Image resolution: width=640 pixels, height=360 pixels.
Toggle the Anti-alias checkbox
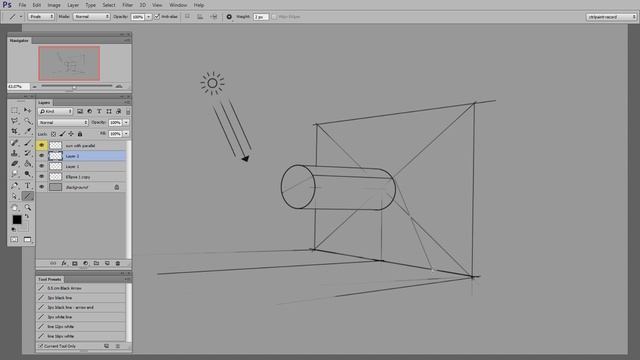click(157, 17)
